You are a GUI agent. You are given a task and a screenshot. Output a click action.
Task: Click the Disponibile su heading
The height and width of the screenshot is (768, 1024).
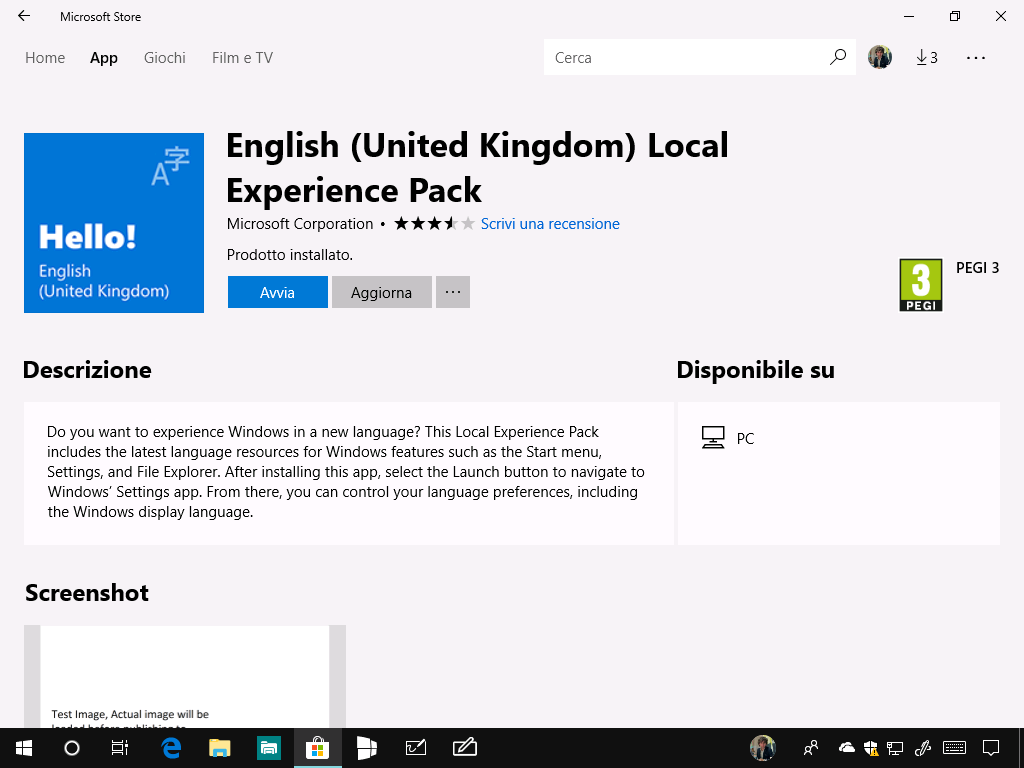coord(756,370)
